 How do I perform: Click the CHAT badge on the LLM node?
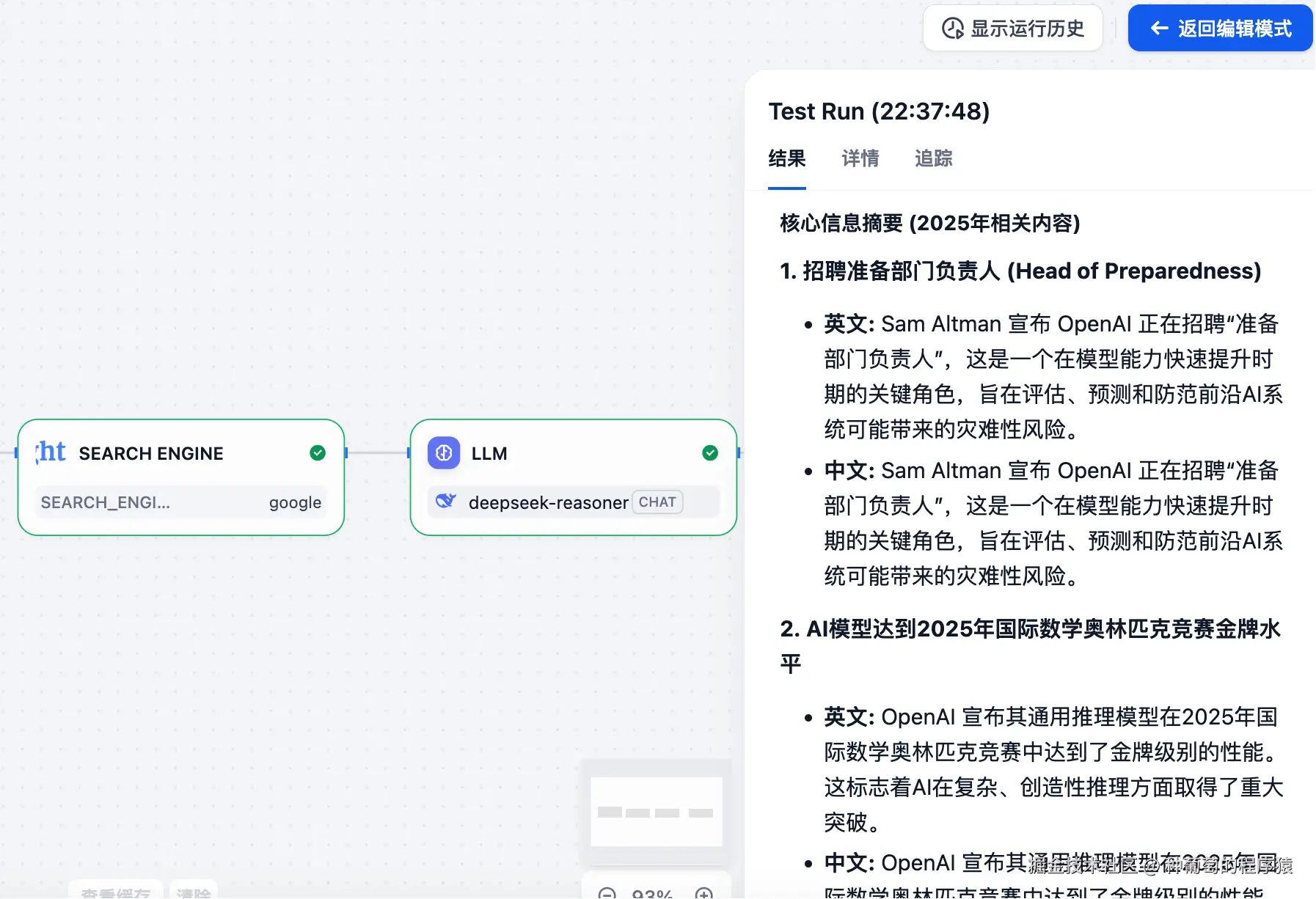click(x=657, y=502)
